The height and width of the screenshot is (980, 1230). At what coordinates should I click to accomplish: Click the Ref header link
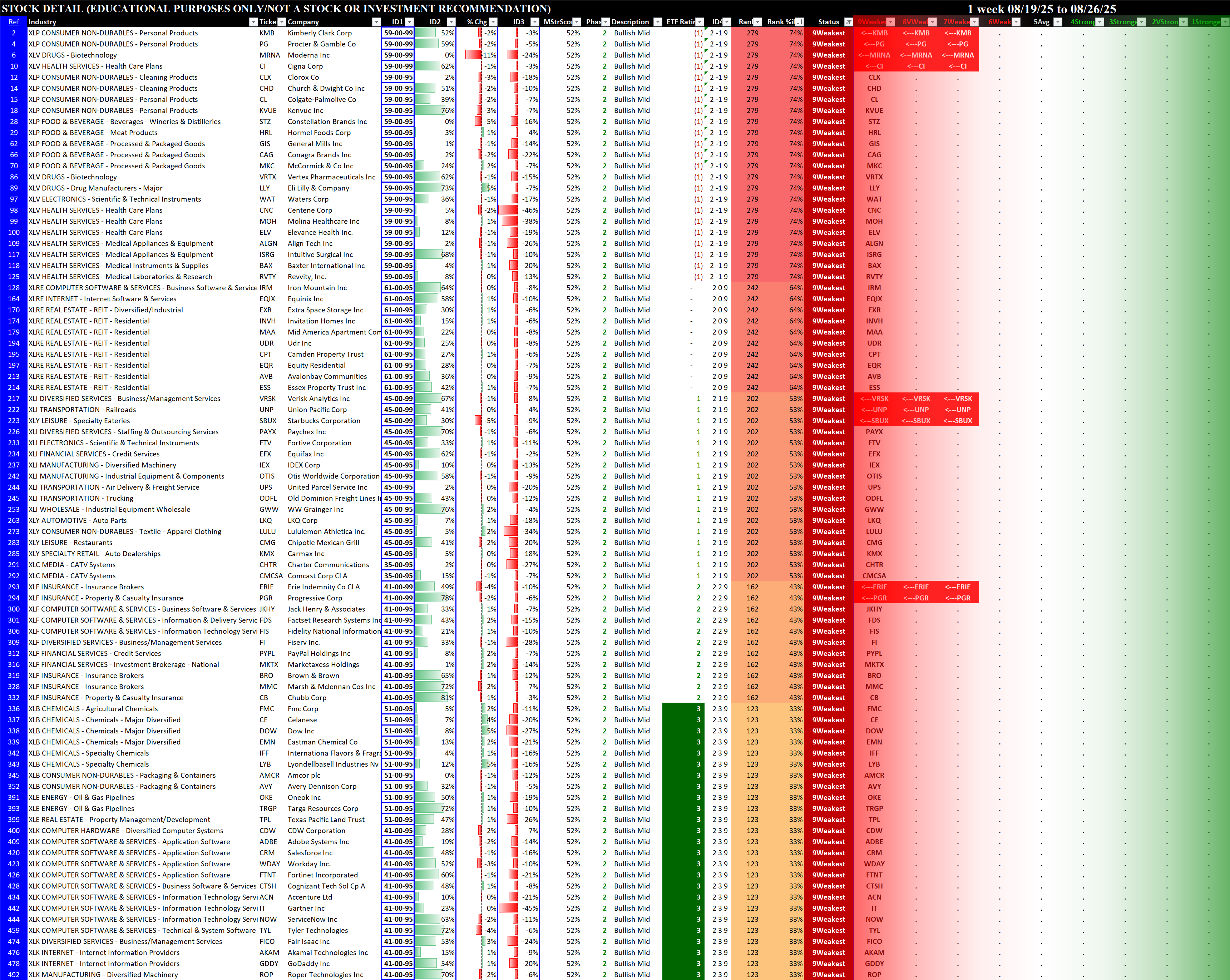click(14, 22)
